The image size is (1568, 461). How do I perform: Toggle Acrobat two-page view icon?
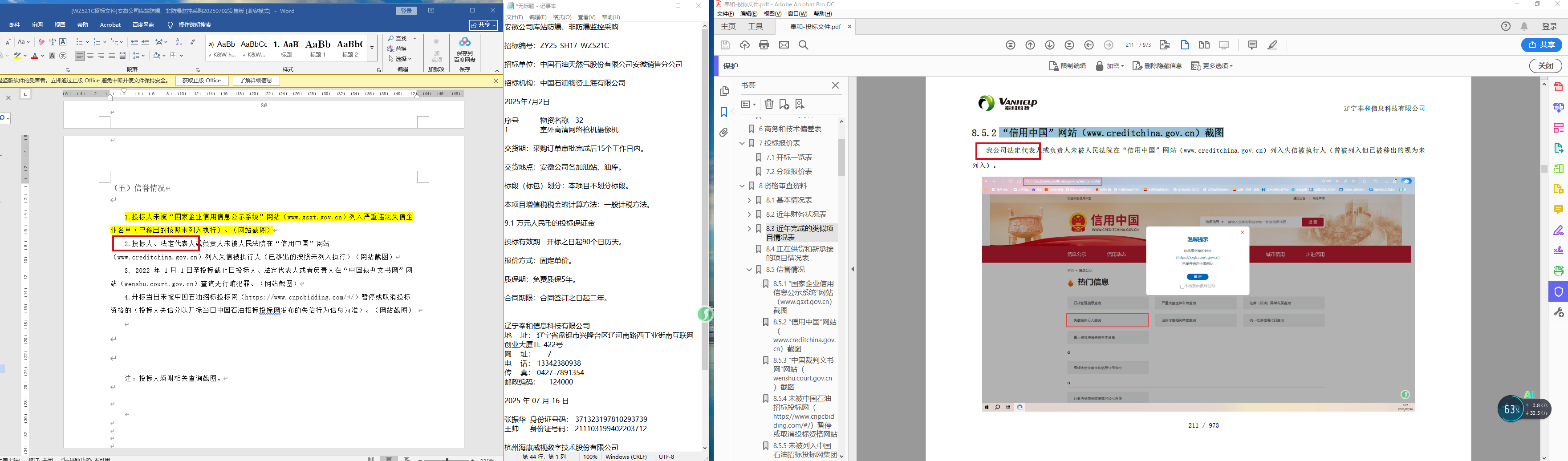[1204, 45]
